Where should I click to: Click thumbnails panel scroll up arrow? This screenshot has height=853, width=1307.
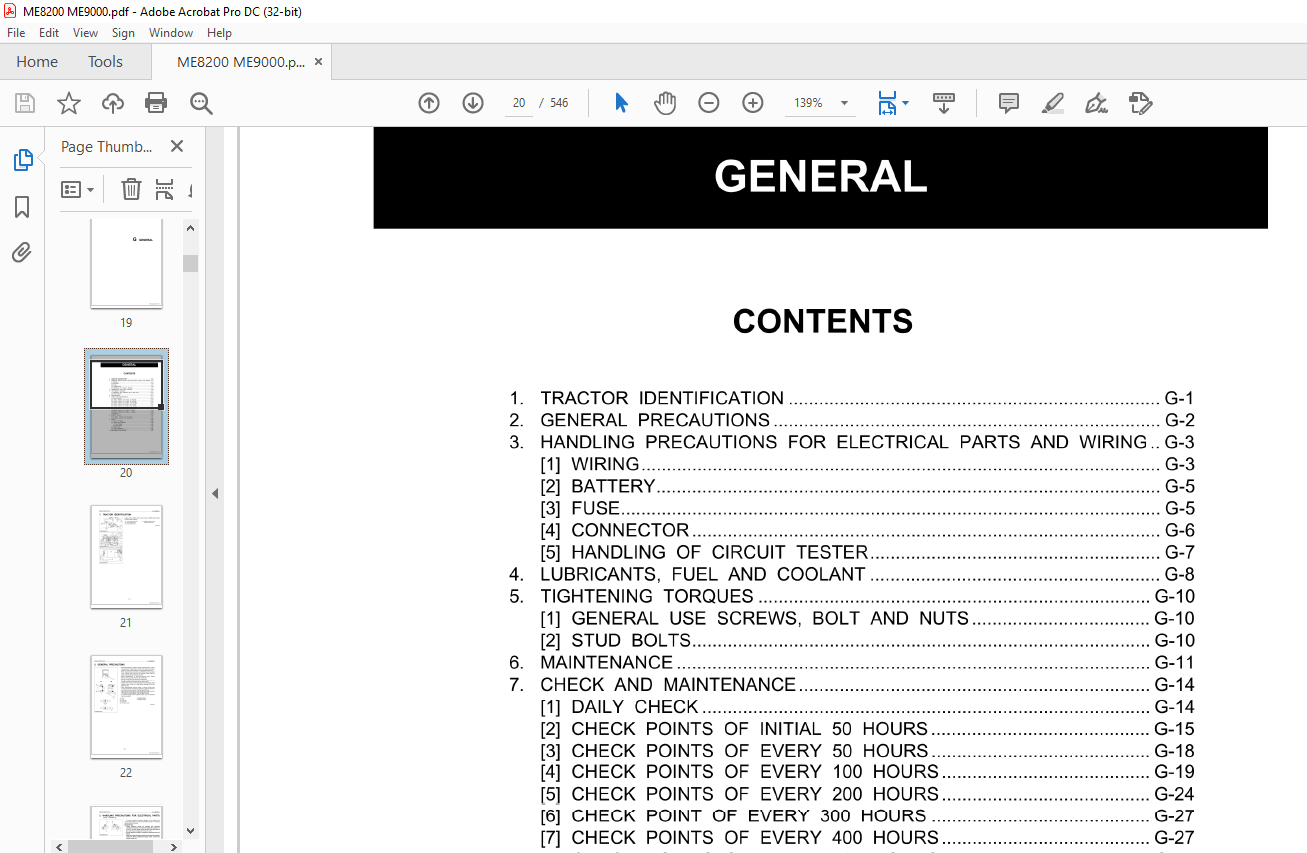coord(190,228)
